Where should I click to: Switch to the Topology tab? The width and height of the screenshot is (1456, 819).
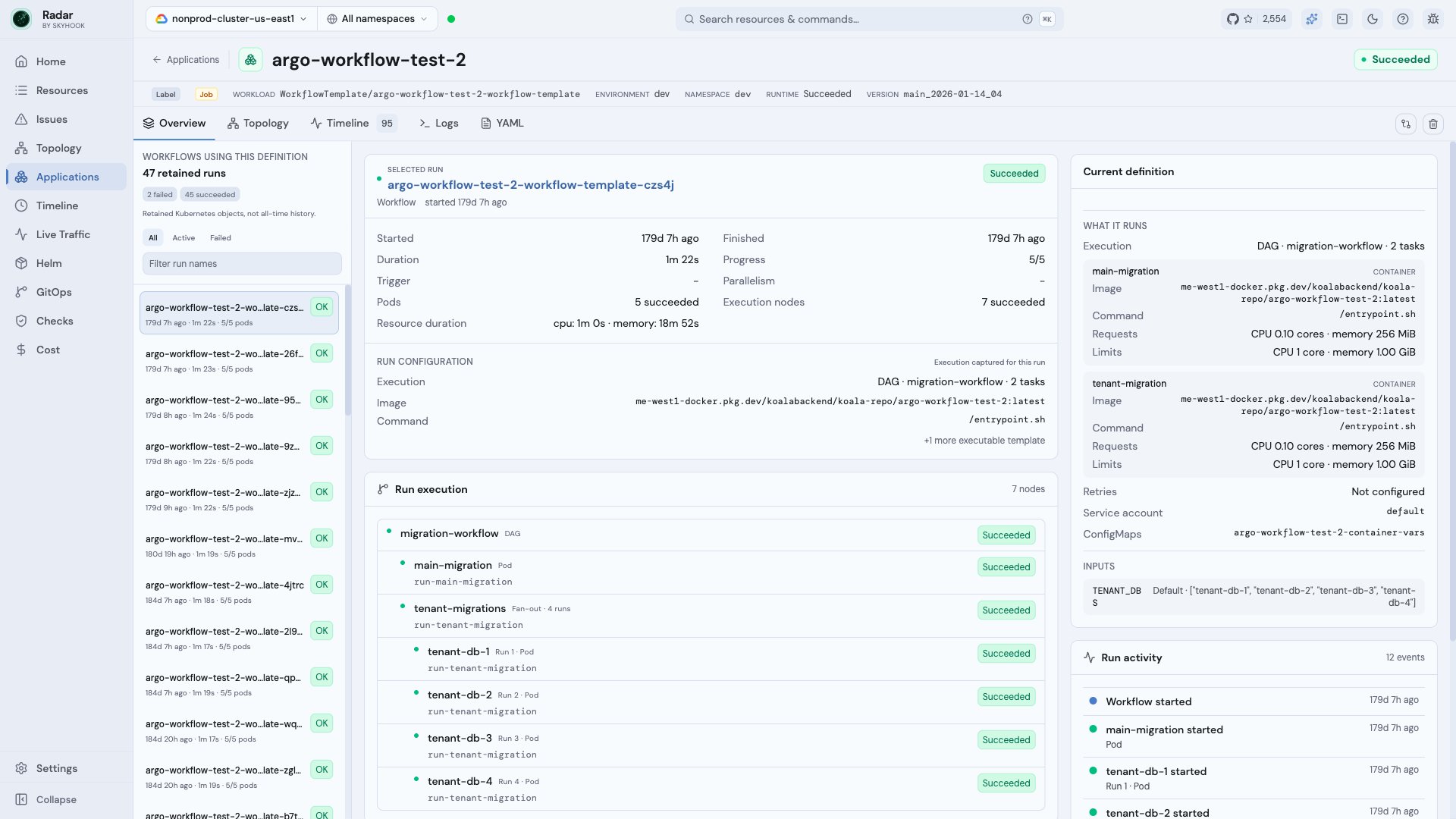258,123
